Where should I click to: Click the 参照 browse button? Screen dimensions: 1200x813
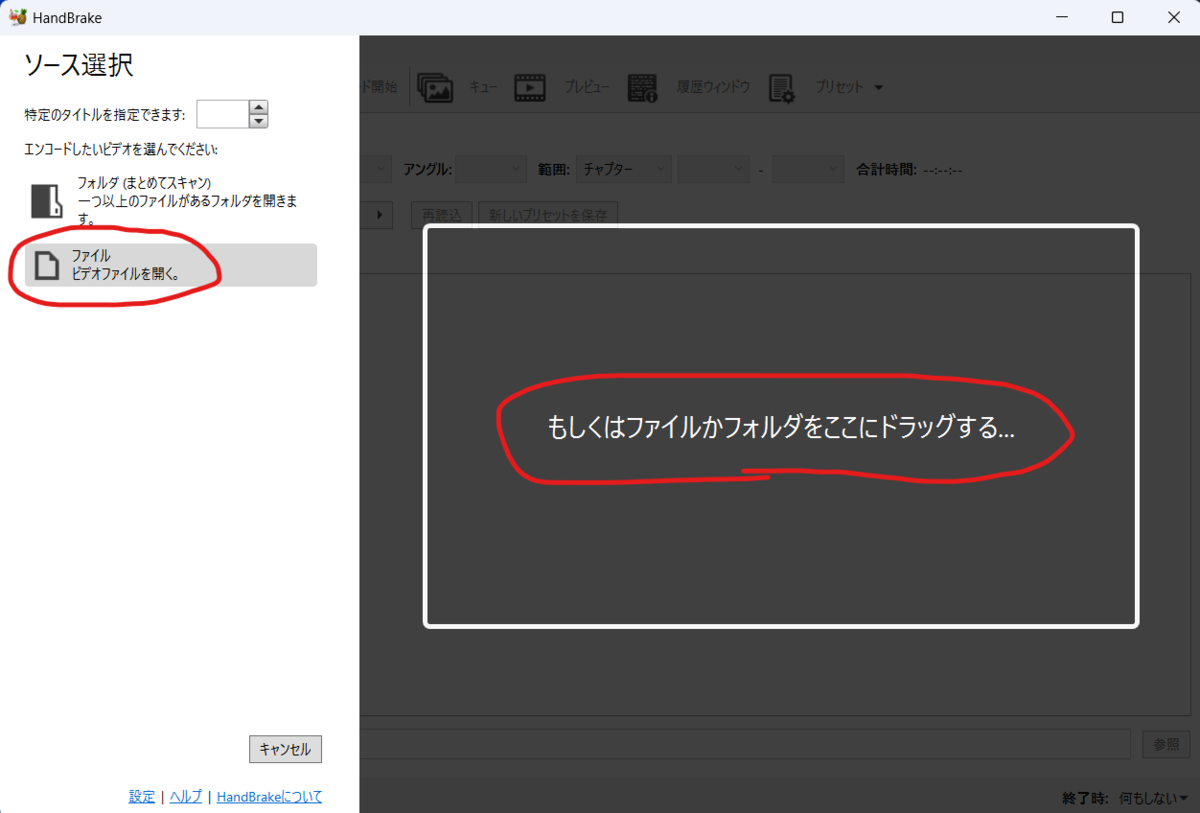[1166, 744]
